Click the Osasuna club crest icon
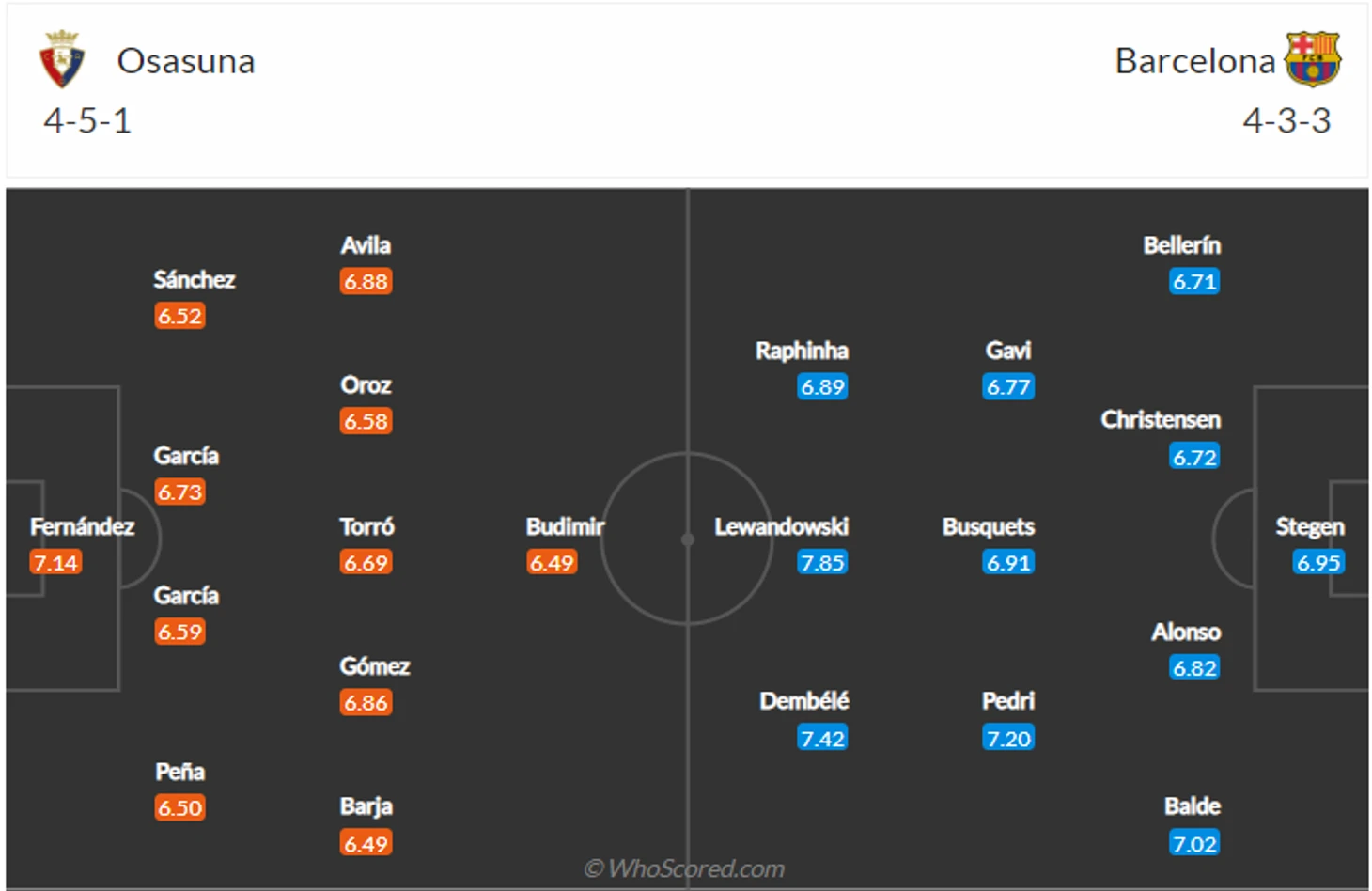 point(62,59)
